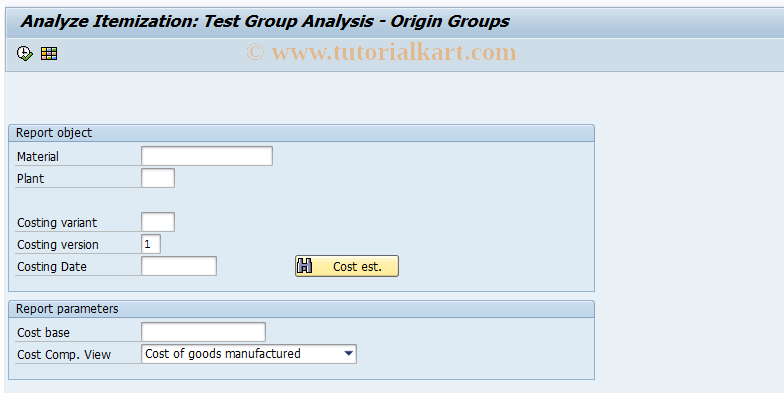784x393 pixels.
Task: Focus the Material input field
Action: point(207,156)
